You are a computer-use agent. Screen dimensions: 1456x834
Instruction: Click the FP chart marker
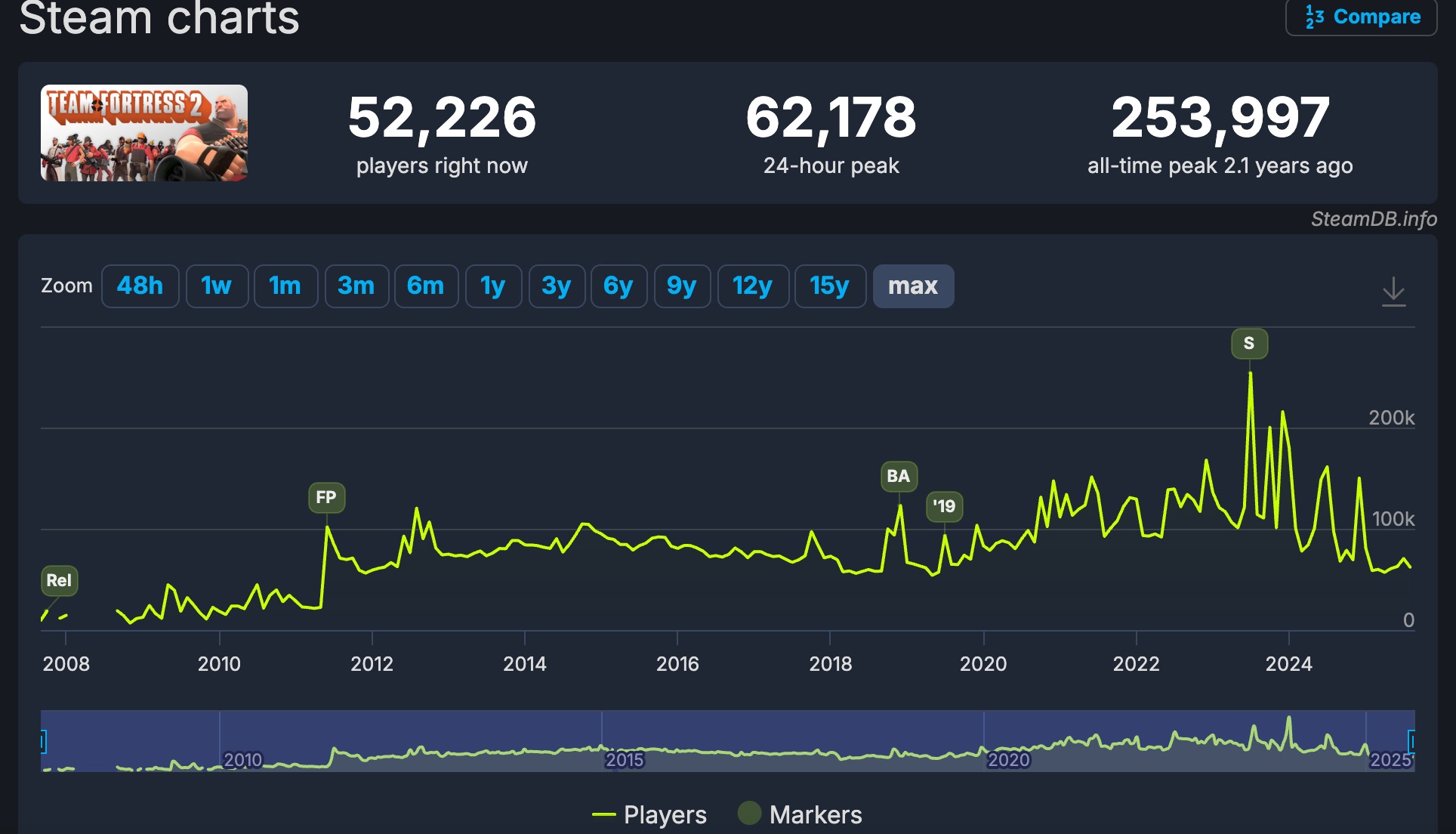(326, 497)
